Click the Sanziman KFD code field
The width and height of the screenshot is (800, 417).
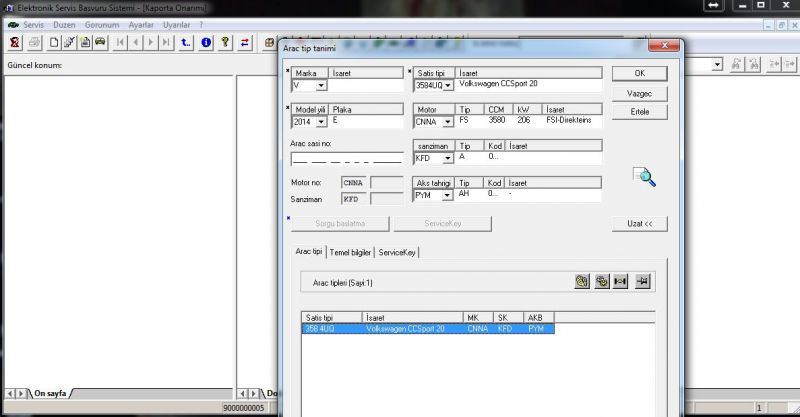pos(353,199)
